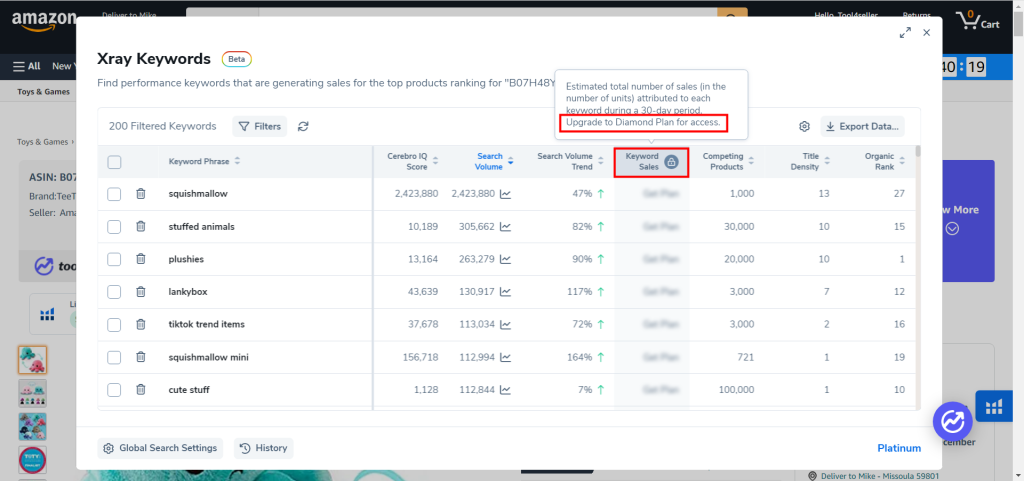Screen dimensions: 1024x481
Task: Open Toys & Games category tab
Action: tap(44, 92)
